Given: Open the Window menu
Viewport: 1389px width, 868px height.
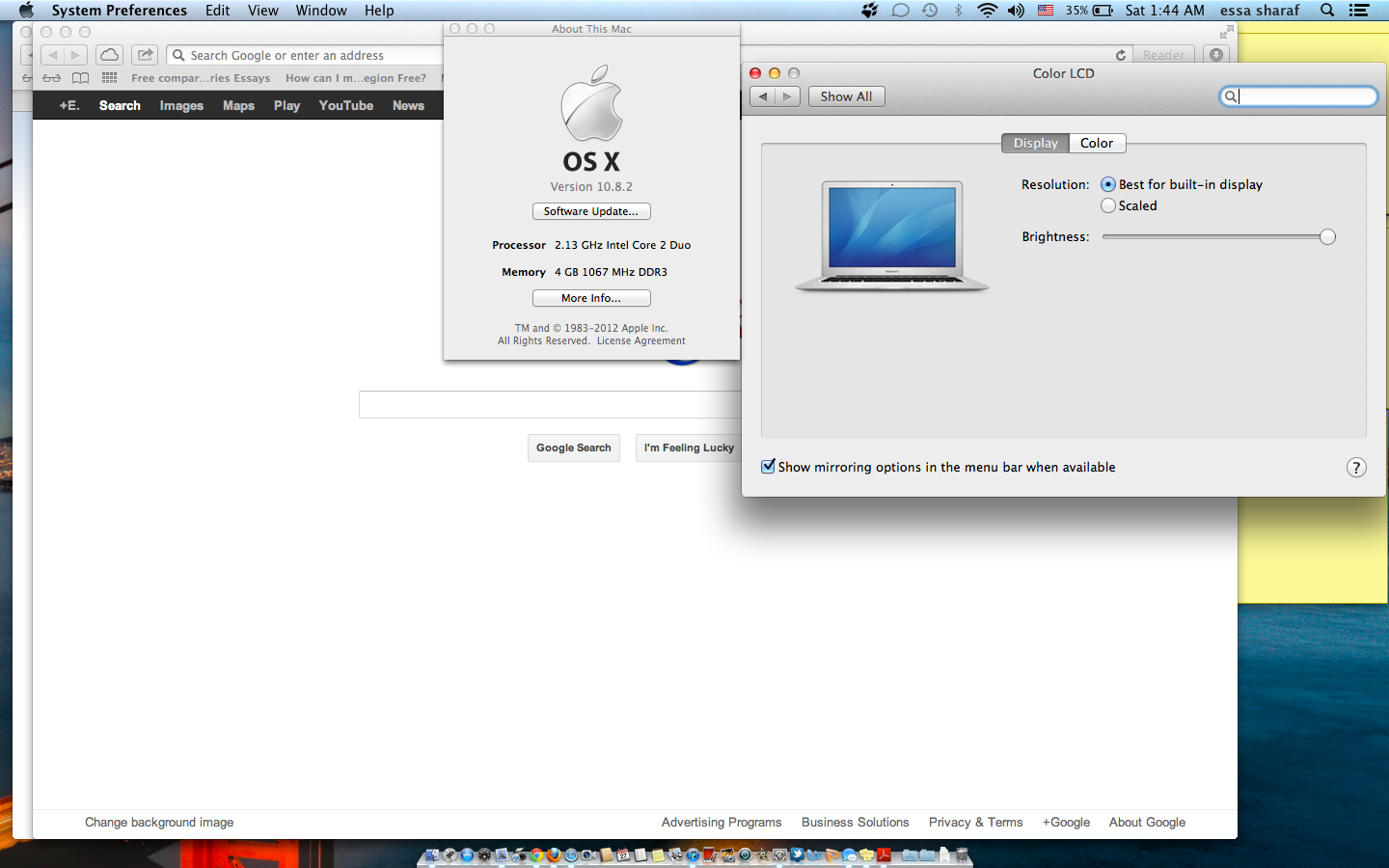Looking at the screenshot, I should (x=321, y=11).
